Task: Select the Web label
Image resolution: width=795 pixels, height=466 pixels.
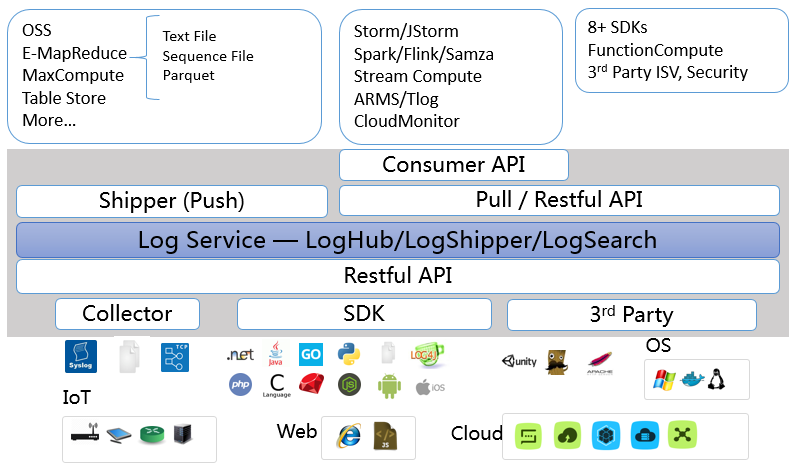Action: click(297, 432)
